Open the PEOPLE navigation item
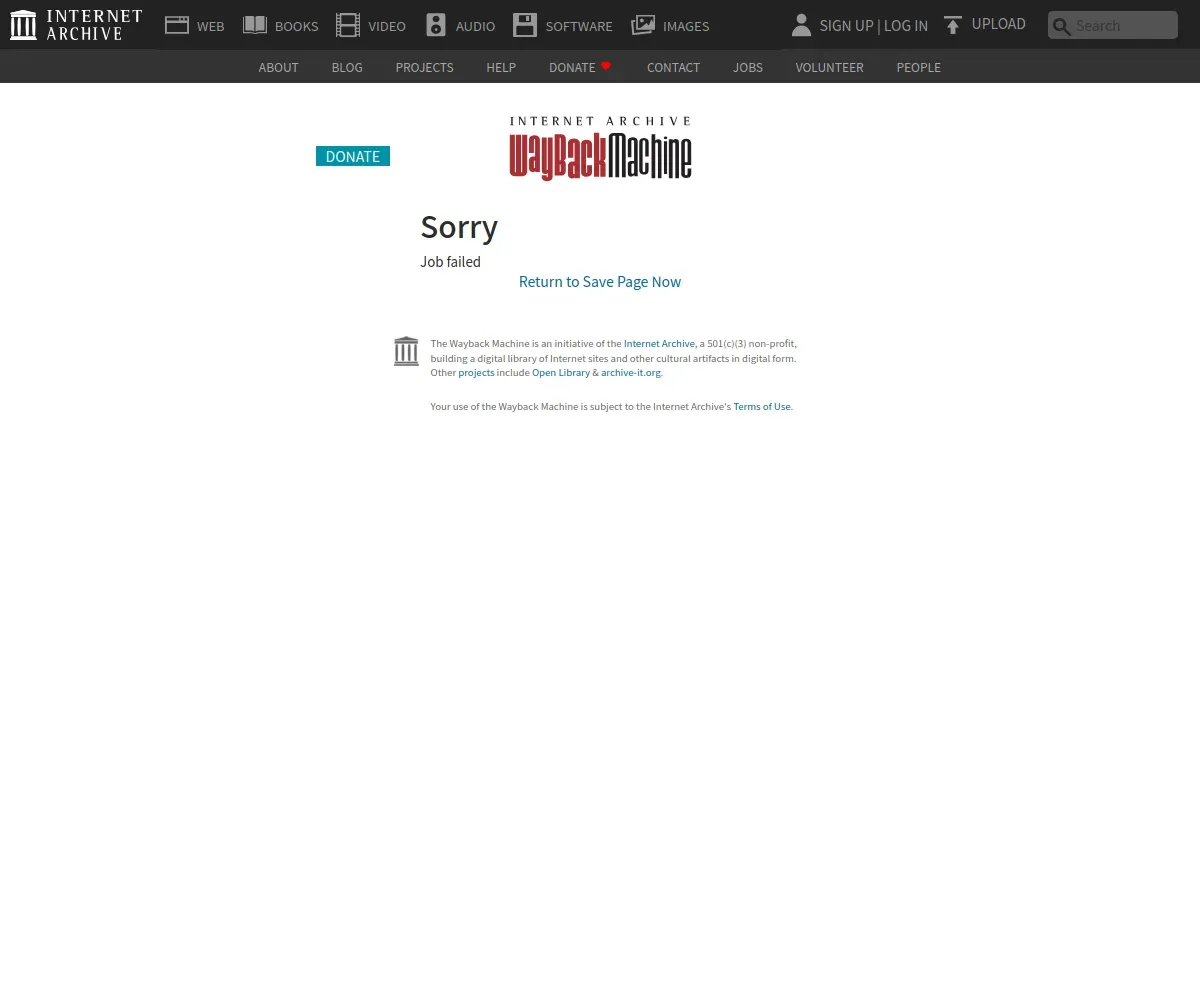Image resolution: width=1200 pixels, height=1000 pixels. [x=918, y=67]
